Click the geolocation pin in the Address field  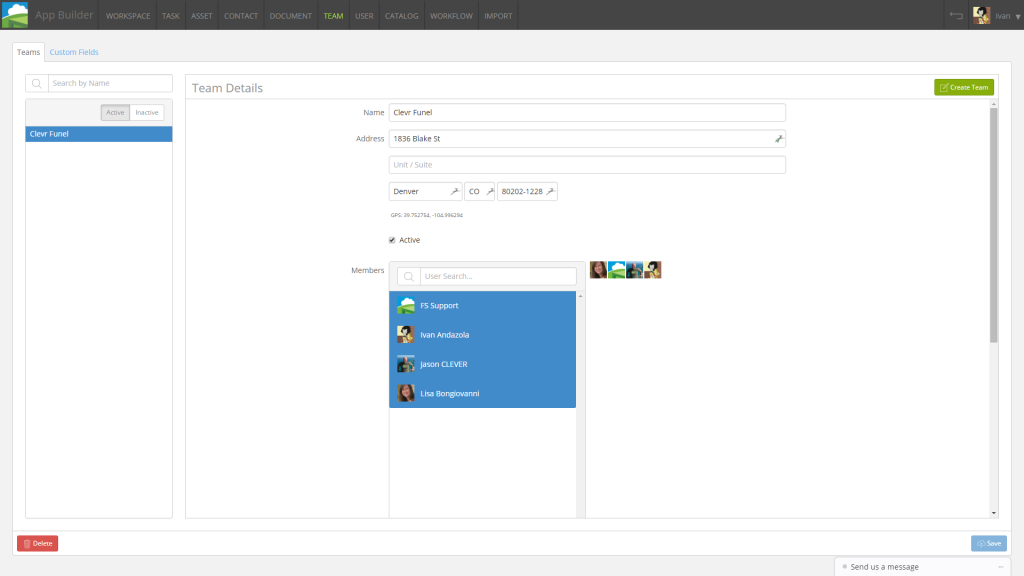click(x=778, y=138)
